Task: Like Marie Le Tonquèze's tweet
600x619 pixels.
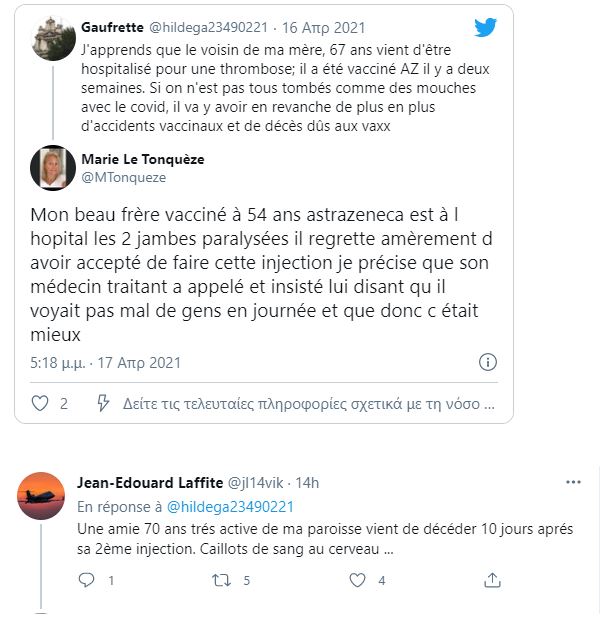Action: tap(41, 404)
